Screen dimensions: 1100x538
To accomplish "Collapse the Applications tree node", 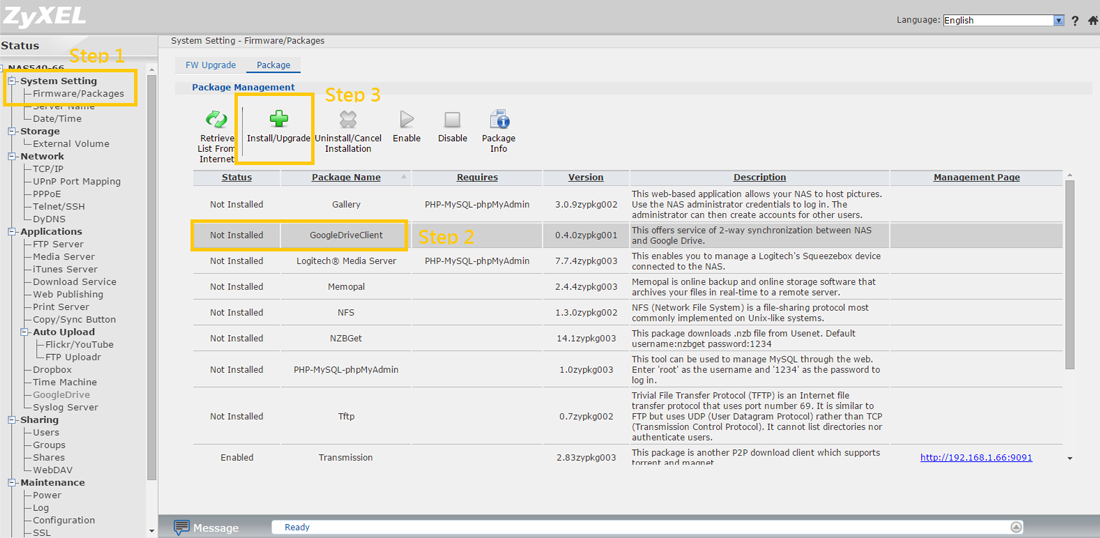I will click(12, 231).
